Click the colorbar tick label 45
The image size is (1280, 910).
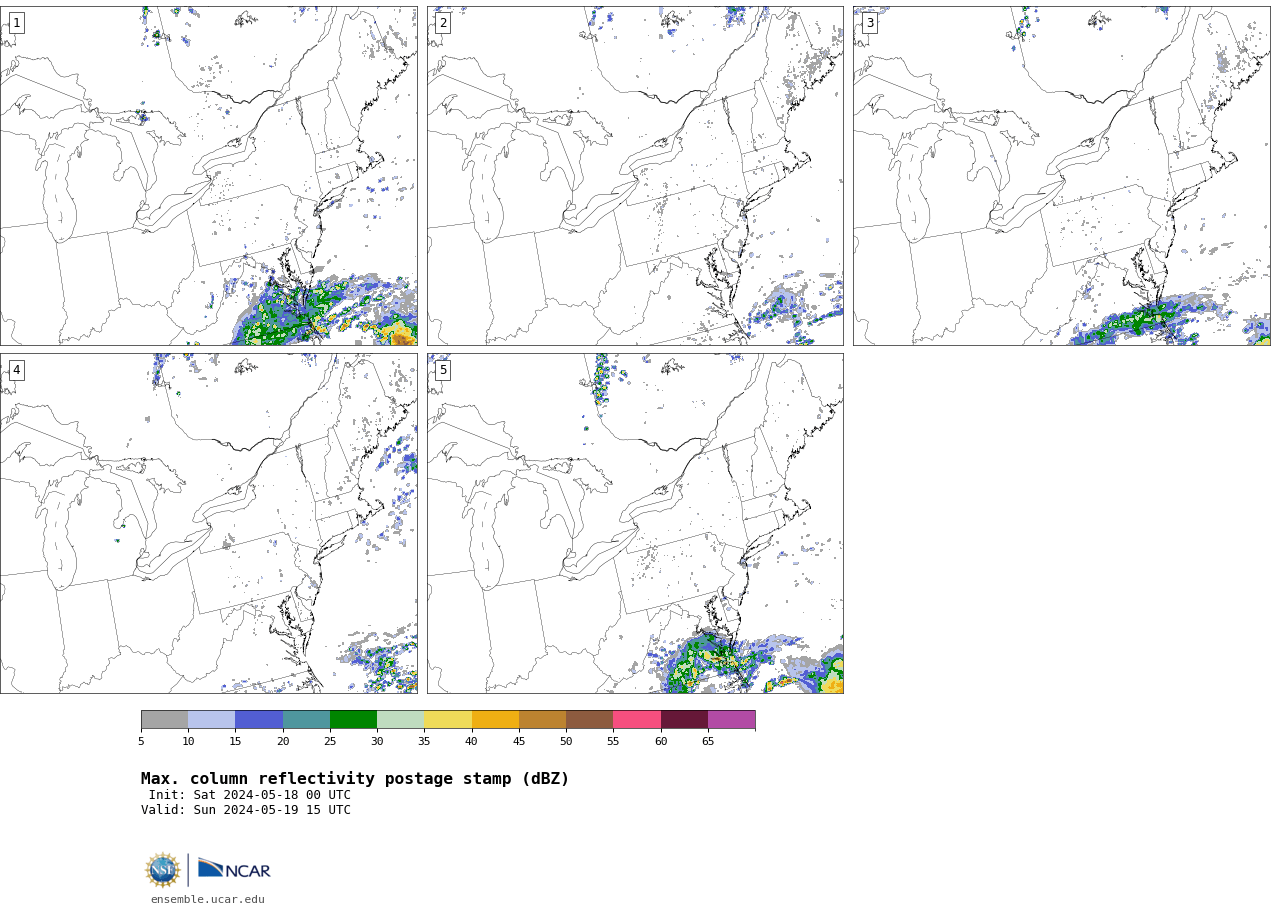pyautogui.click(x=519, y=741)
